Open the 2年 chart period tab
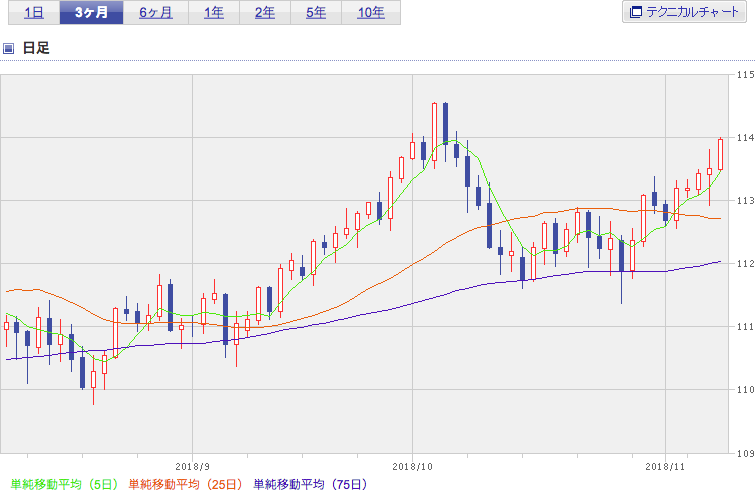The height and width of the screenshot is (493, 755). [x=265, y=13]
